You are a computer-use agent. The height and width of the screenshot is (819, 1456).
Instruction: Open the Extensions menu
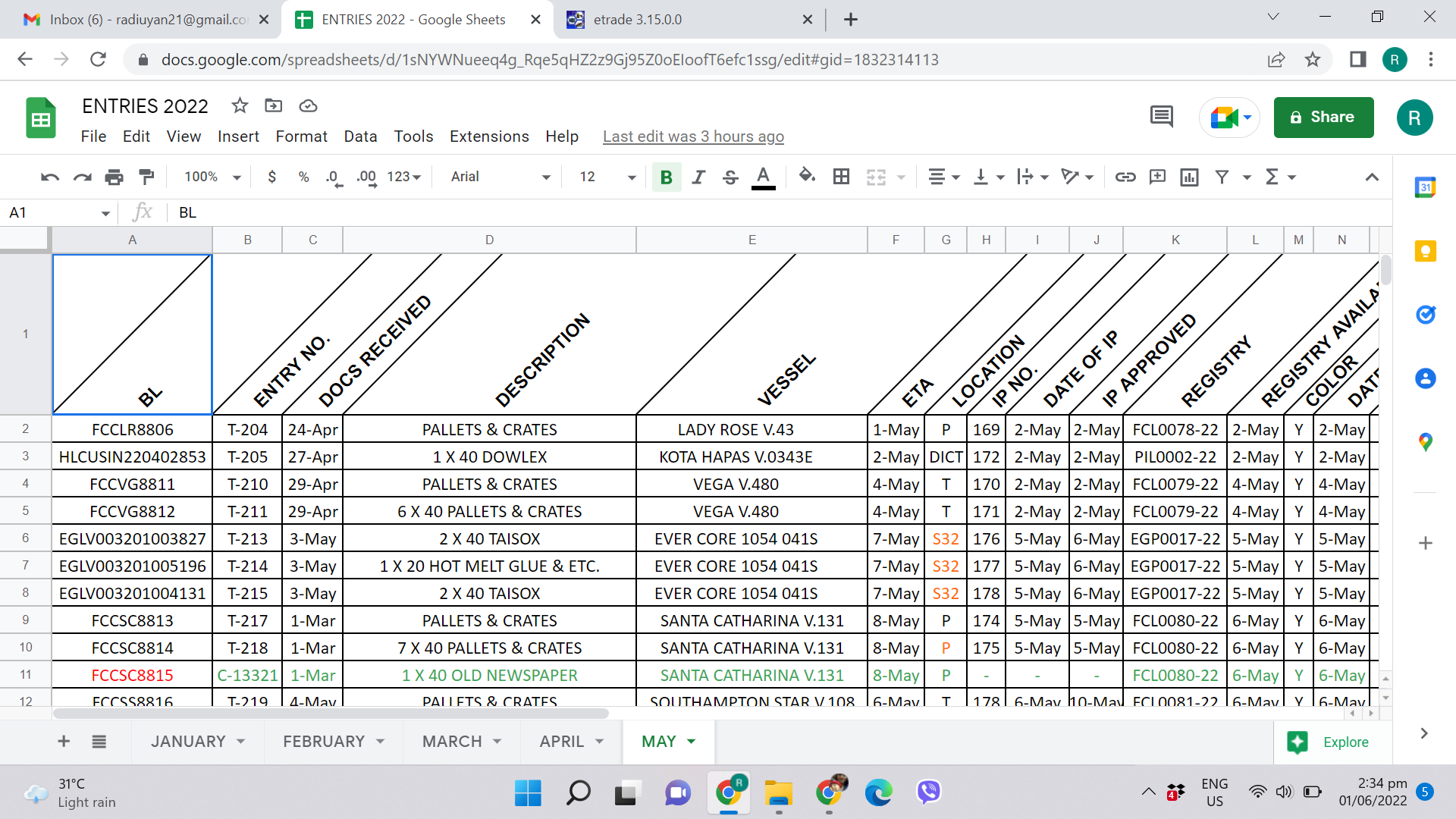coord(489,136)
